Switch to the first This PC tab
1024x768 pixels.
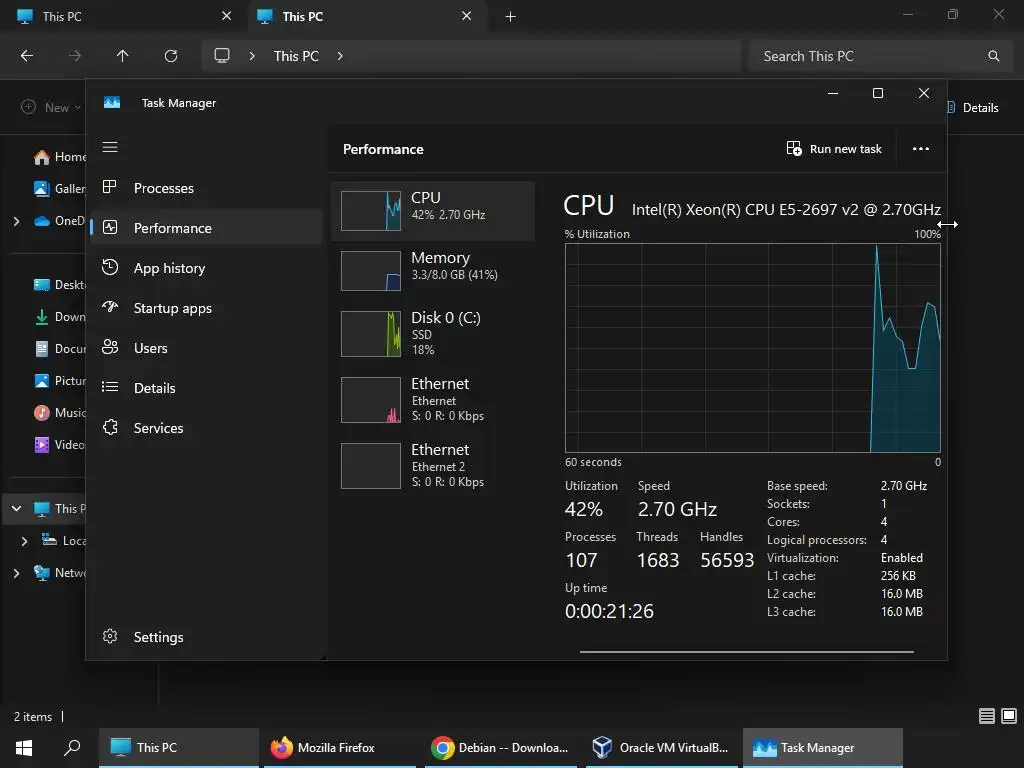[x=124, y=16]
